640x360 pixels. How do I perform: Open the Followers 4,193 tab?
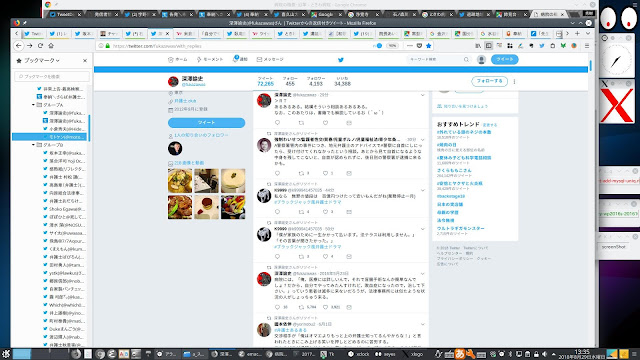[x=316, y=81]
